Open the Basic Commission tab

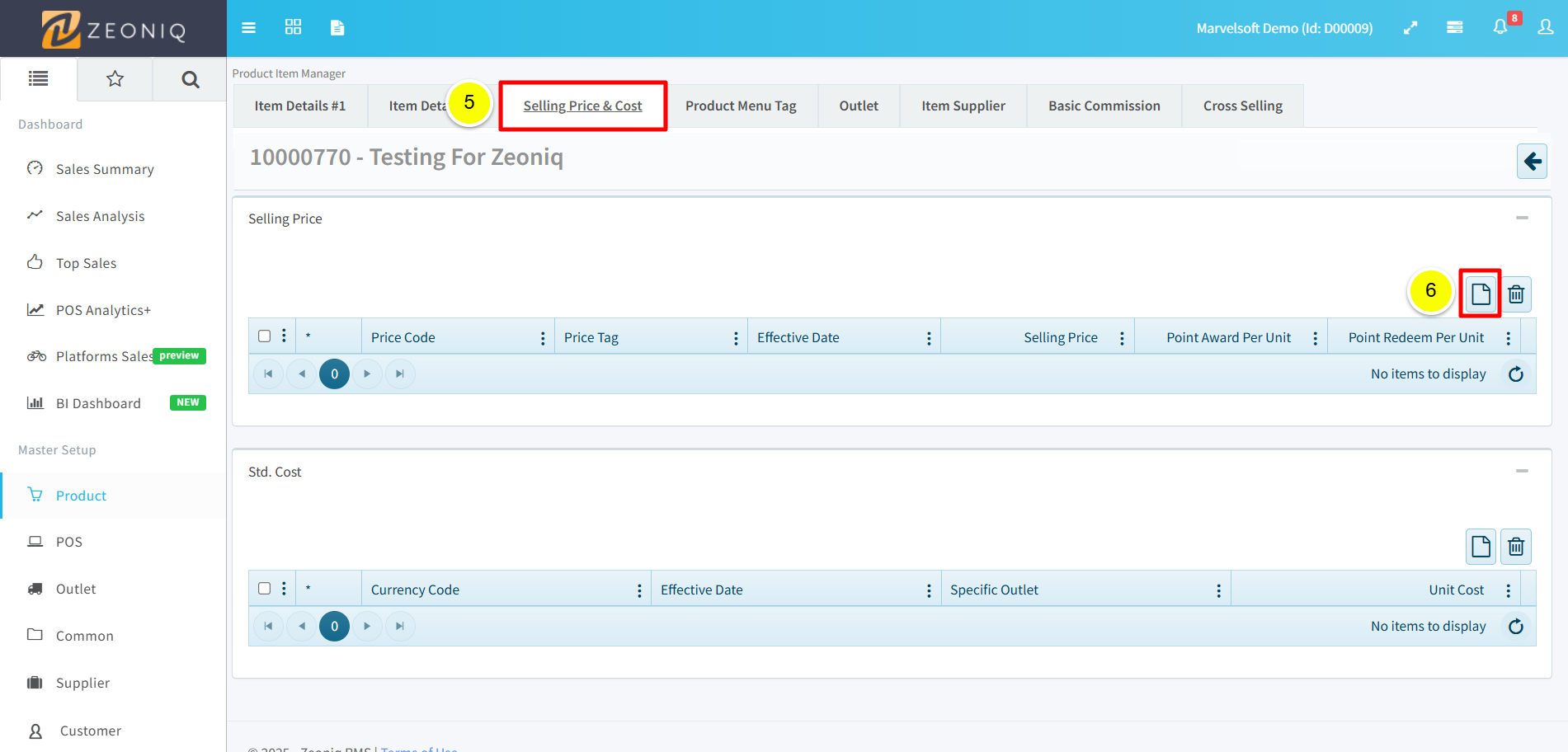[x=1104, y=106]
